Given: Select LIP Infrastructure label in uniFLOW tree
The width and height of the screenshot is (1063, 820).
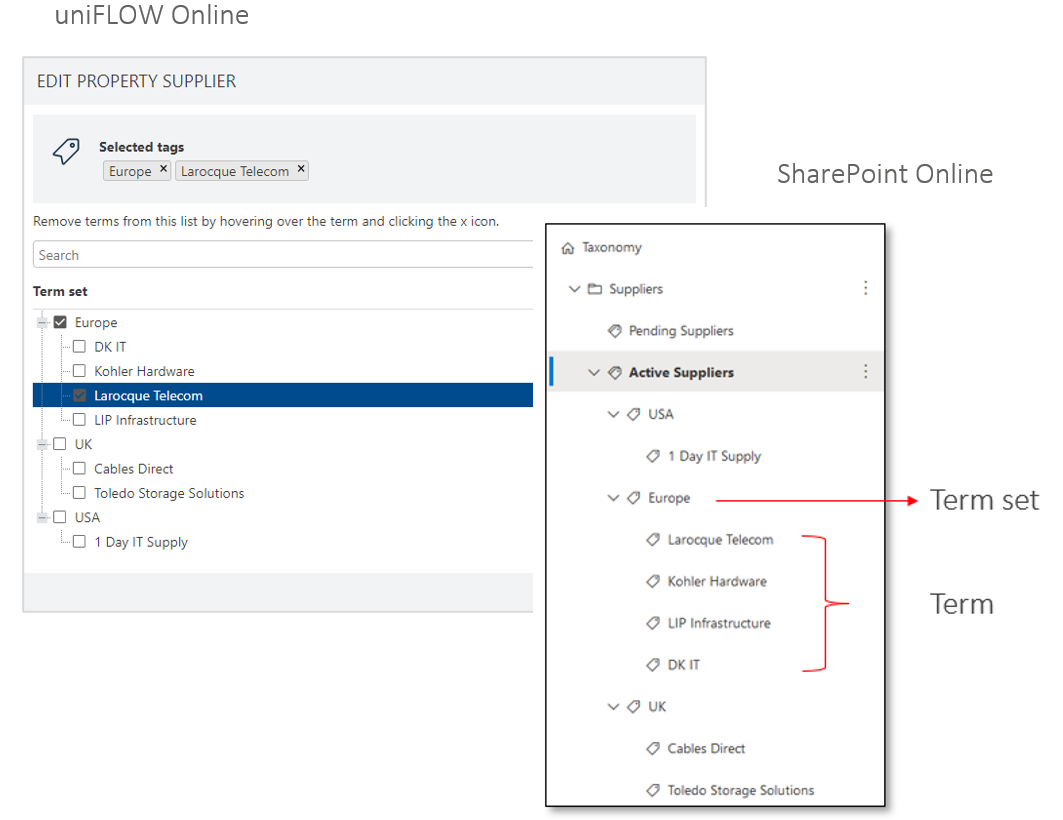Looking at the screenshot, I should pyautogui.click(x=145, y=420).
